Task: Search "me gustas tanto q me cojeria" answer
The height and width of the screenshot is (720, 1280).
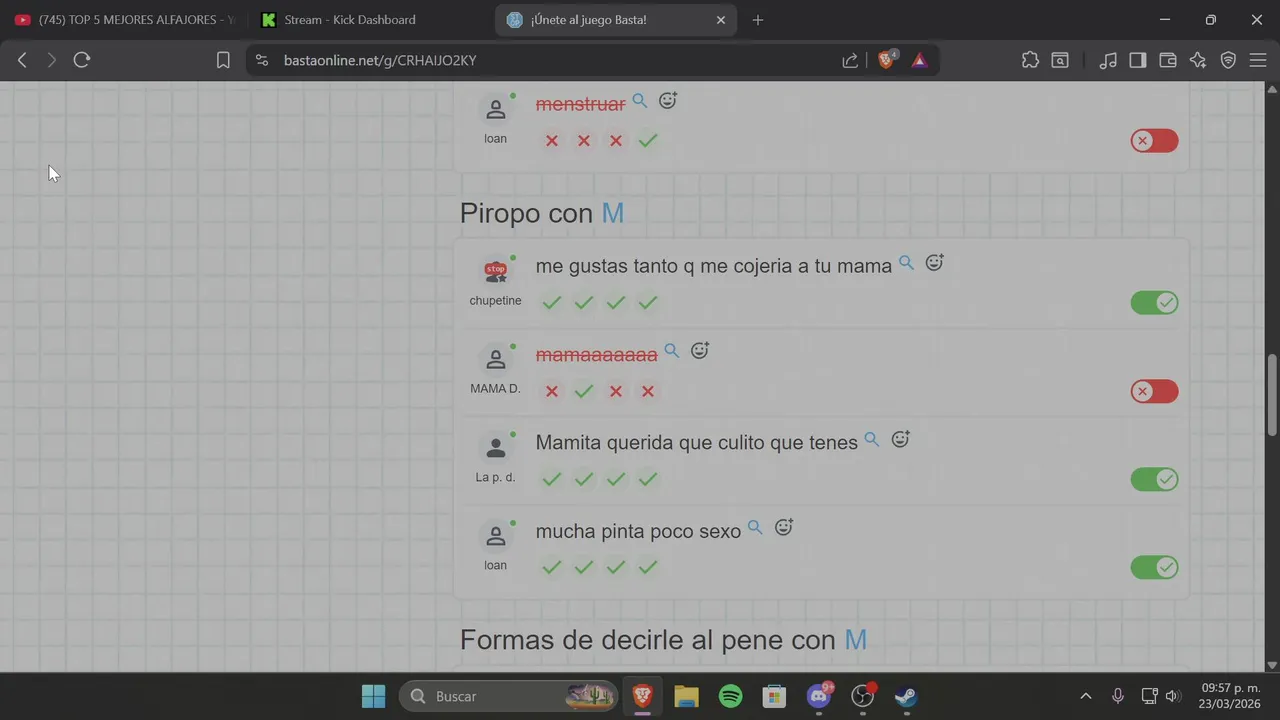Action: (x=906, y=263)
